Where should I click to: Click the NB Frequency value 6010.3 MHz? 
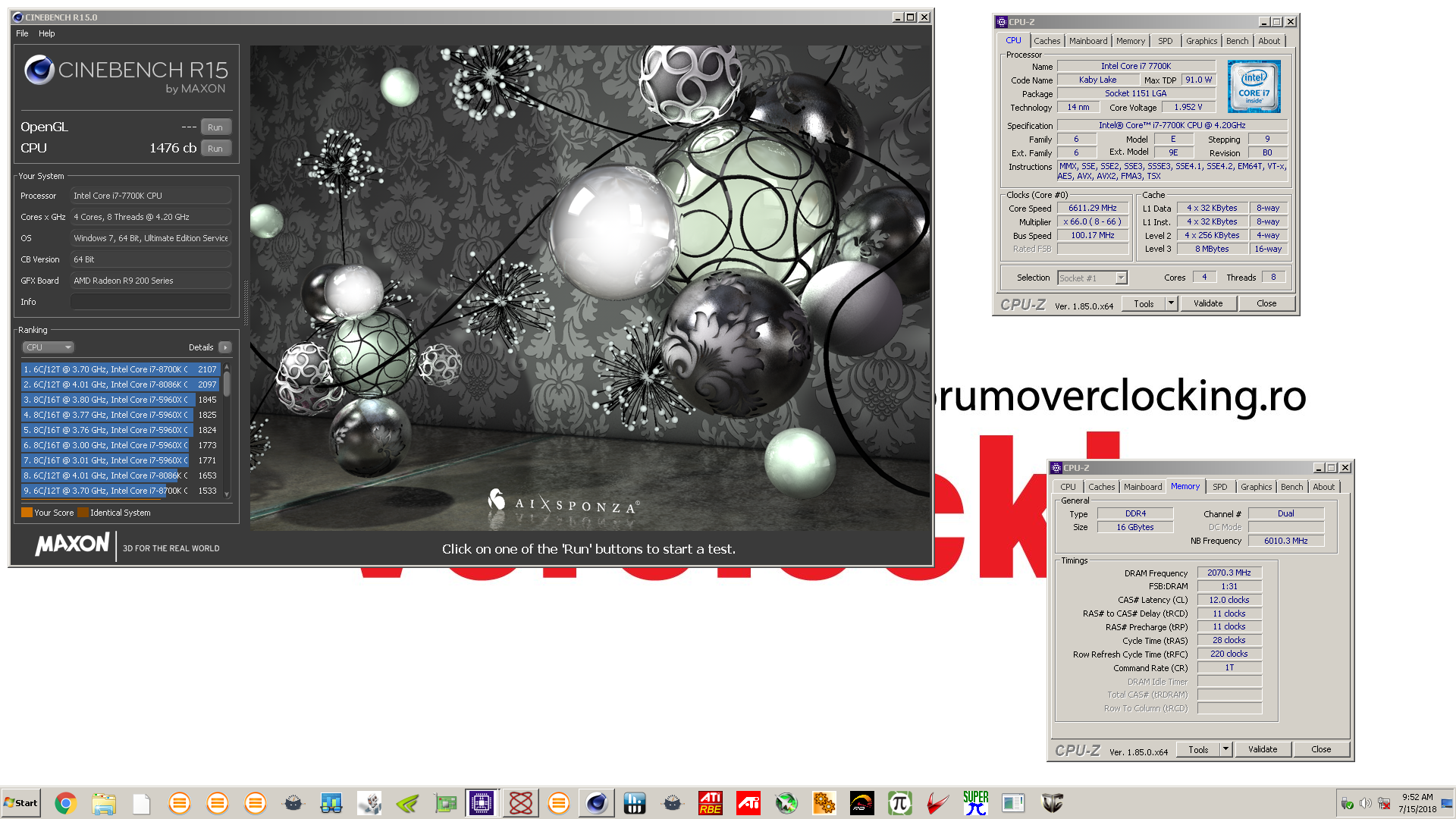click(1286, 541)
